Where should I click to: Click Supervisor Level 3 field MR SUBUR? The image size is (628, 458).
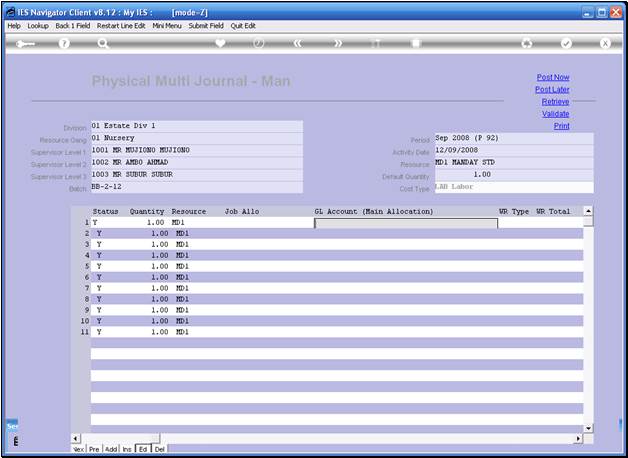tap(197, 175)
